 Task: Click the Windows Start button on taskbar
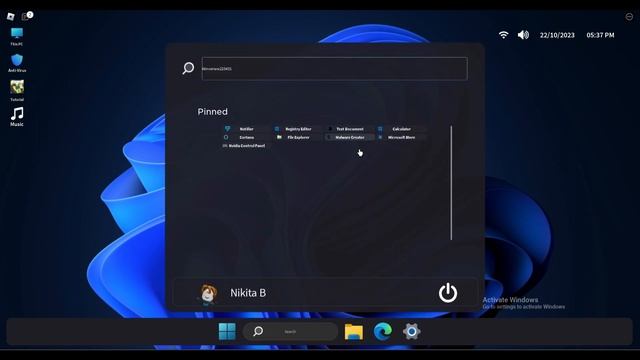[x=227, y=331]
